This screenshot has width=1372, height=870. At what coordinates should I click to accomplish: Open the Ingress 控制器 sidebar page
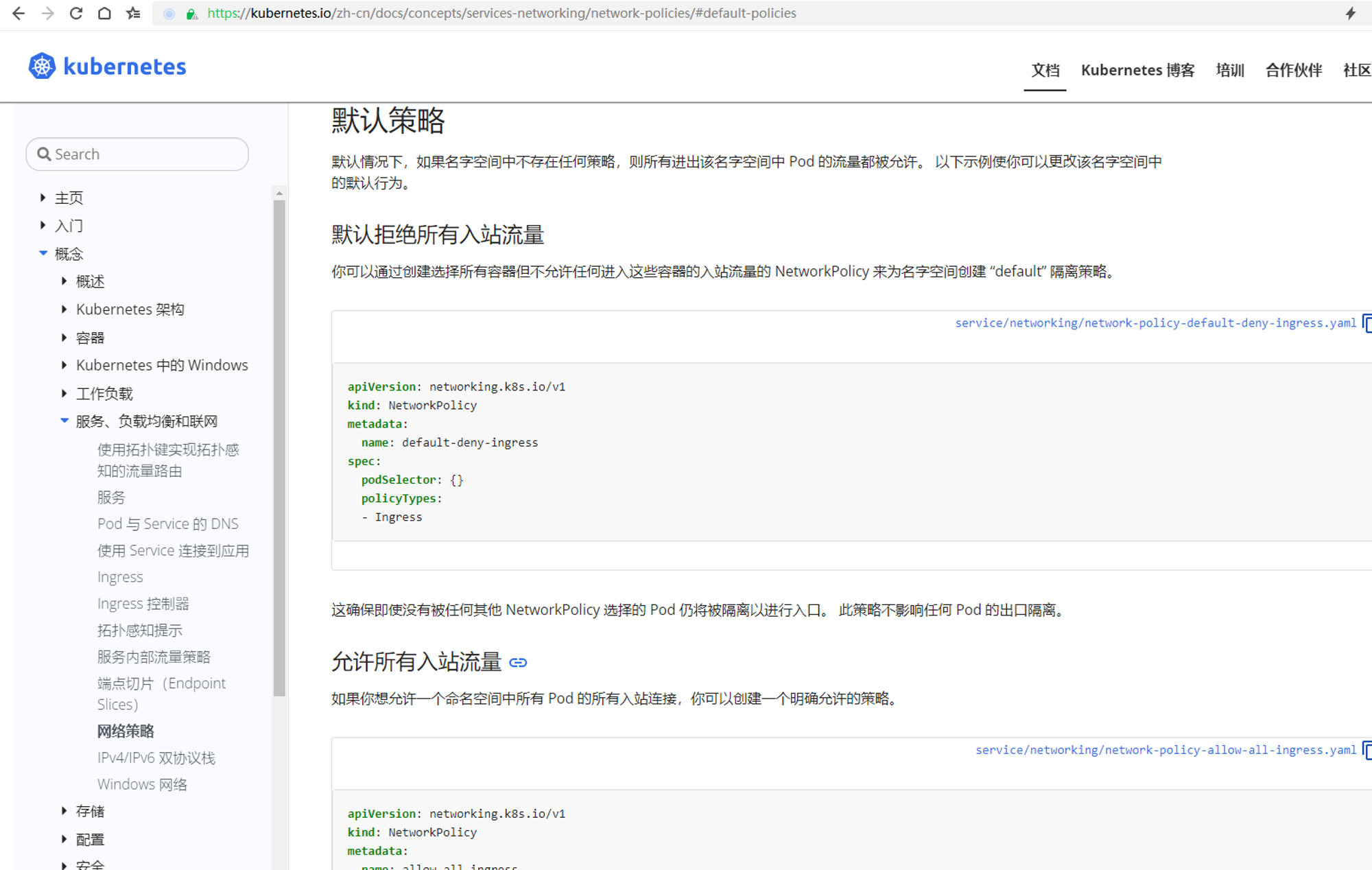pos(143,604)
